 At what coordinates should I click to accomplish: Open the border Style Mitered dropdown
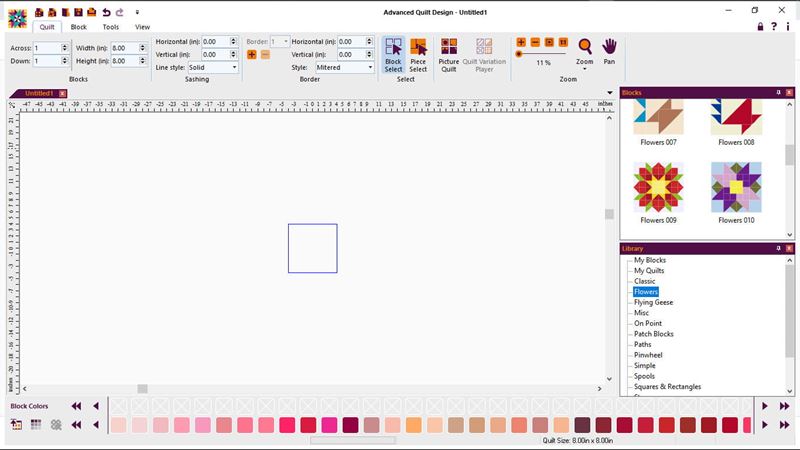pyautogui.click(x=343, y=67)
